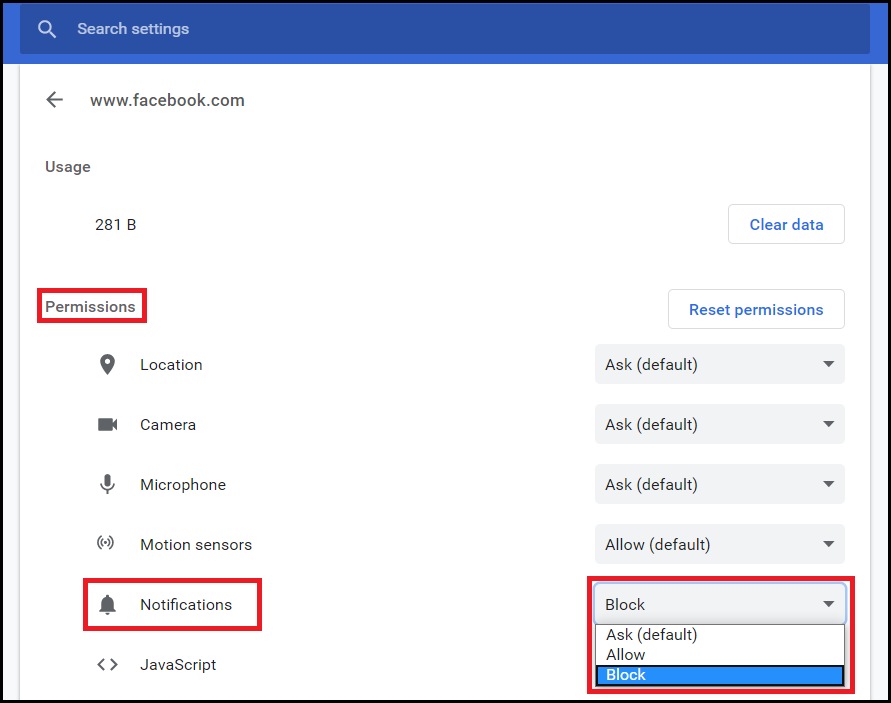Go back using the arrow icon
Image resolution: width=891 pixels, height=703 pixels.
click(54, 100)
